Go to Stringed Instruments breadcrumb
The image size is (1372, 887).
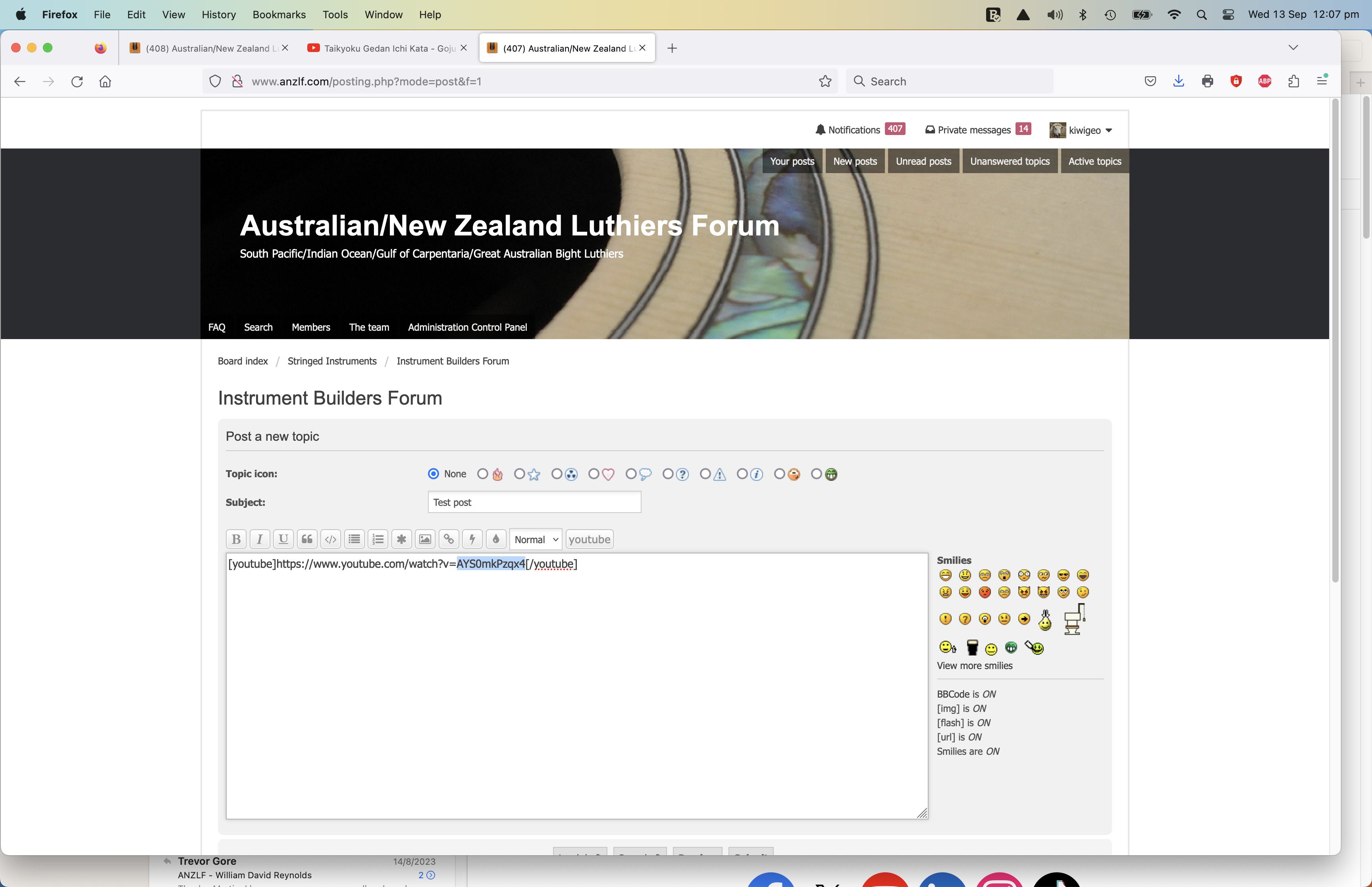[x=332, y=361]
